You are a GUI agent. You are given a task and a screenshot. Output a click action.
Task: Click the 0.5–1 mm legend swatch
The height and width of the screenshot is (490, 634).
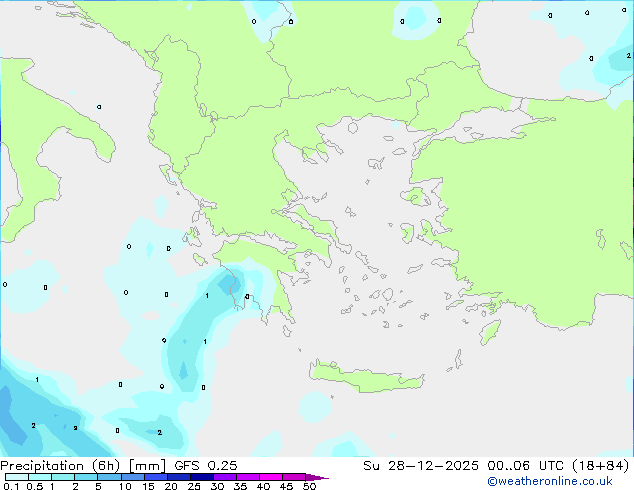40,477
